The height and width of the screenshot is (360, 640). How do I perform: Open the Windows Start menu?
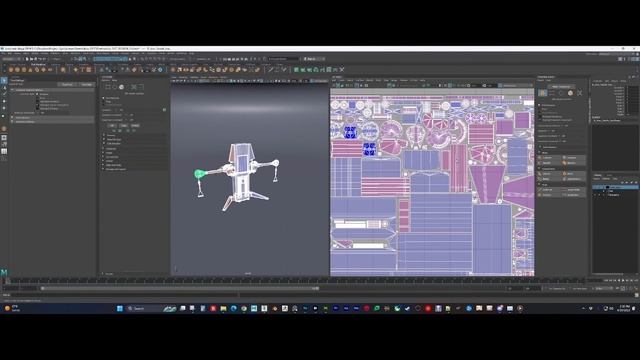pos(120,309)
